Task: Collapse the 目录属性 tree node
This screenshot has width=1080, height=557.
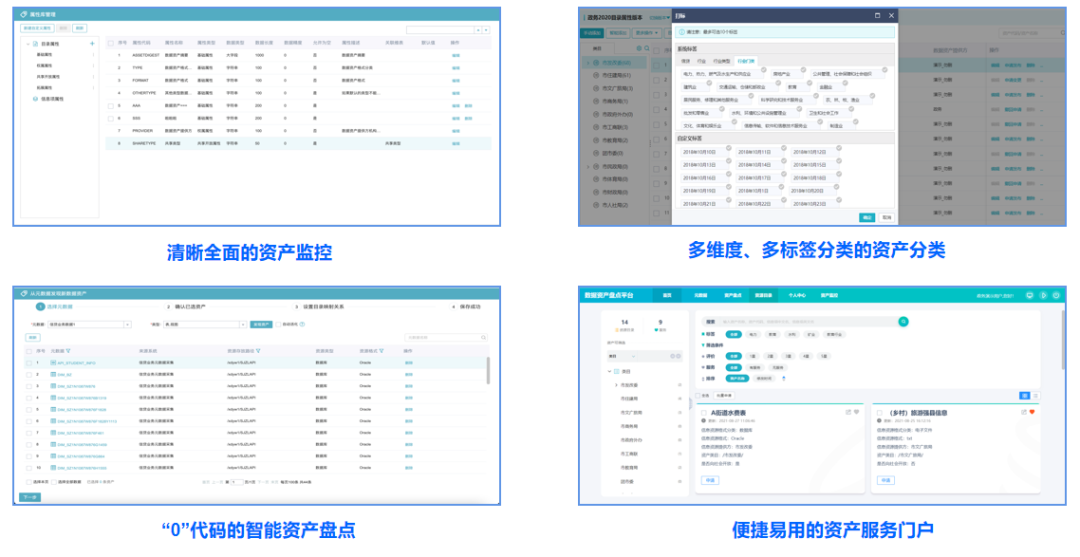Action: point(27,44)
